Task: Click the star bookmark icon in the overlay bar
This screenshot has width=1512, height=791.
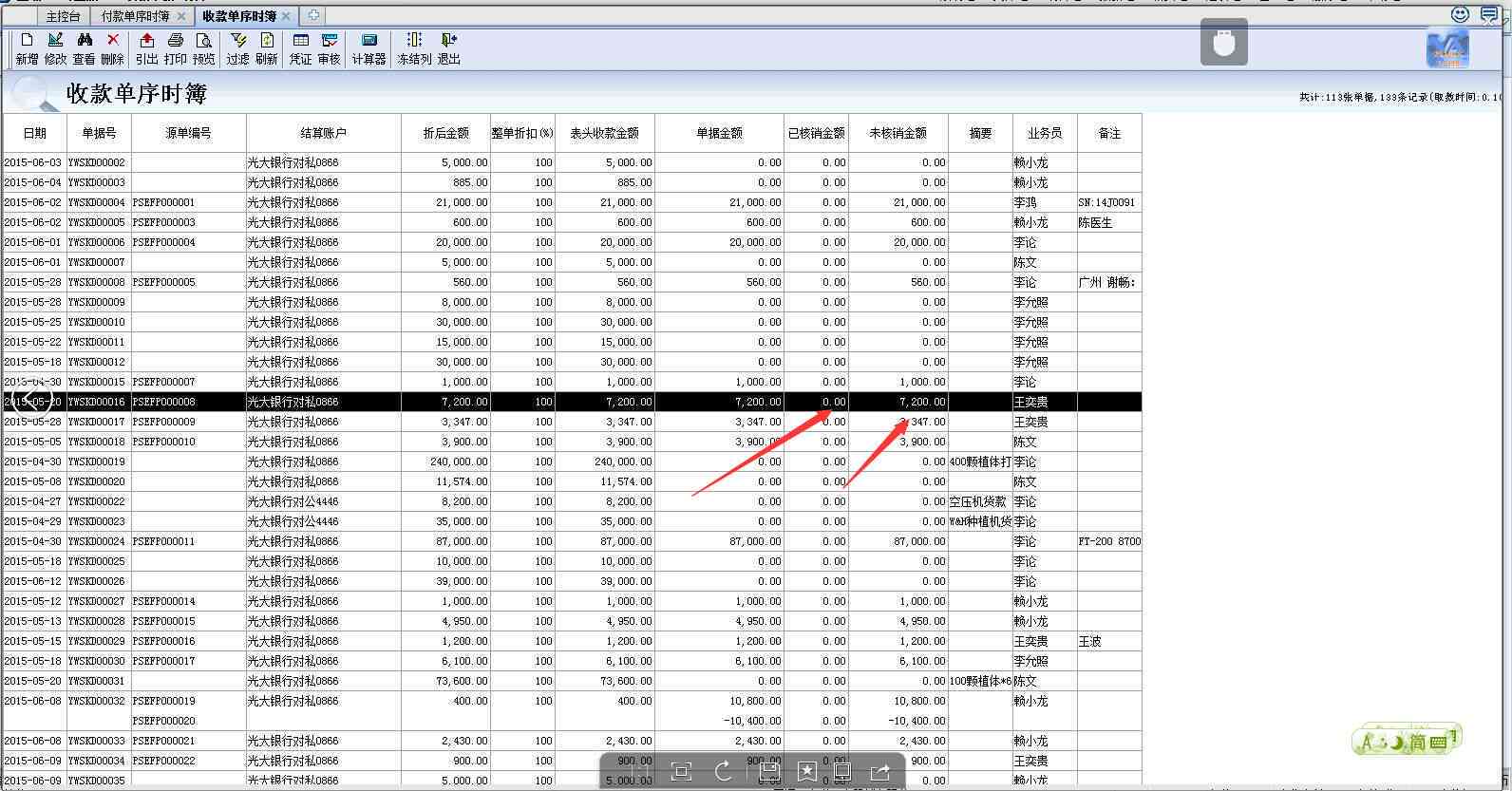Action: coord(807,771)
